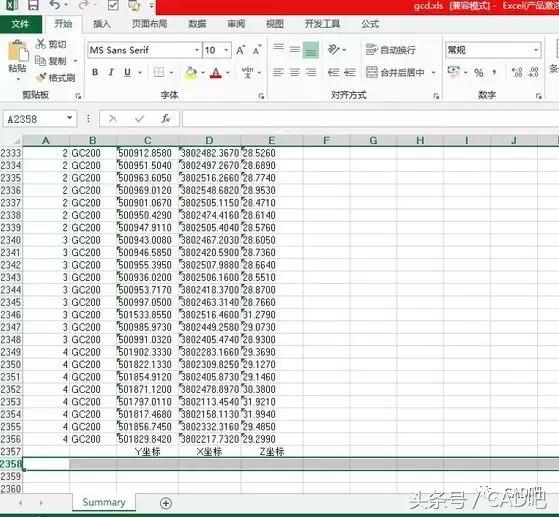Toggle Bold formatting
Image resolution: width=559 pixels, height=517 pixels.
tap(95, 72)
